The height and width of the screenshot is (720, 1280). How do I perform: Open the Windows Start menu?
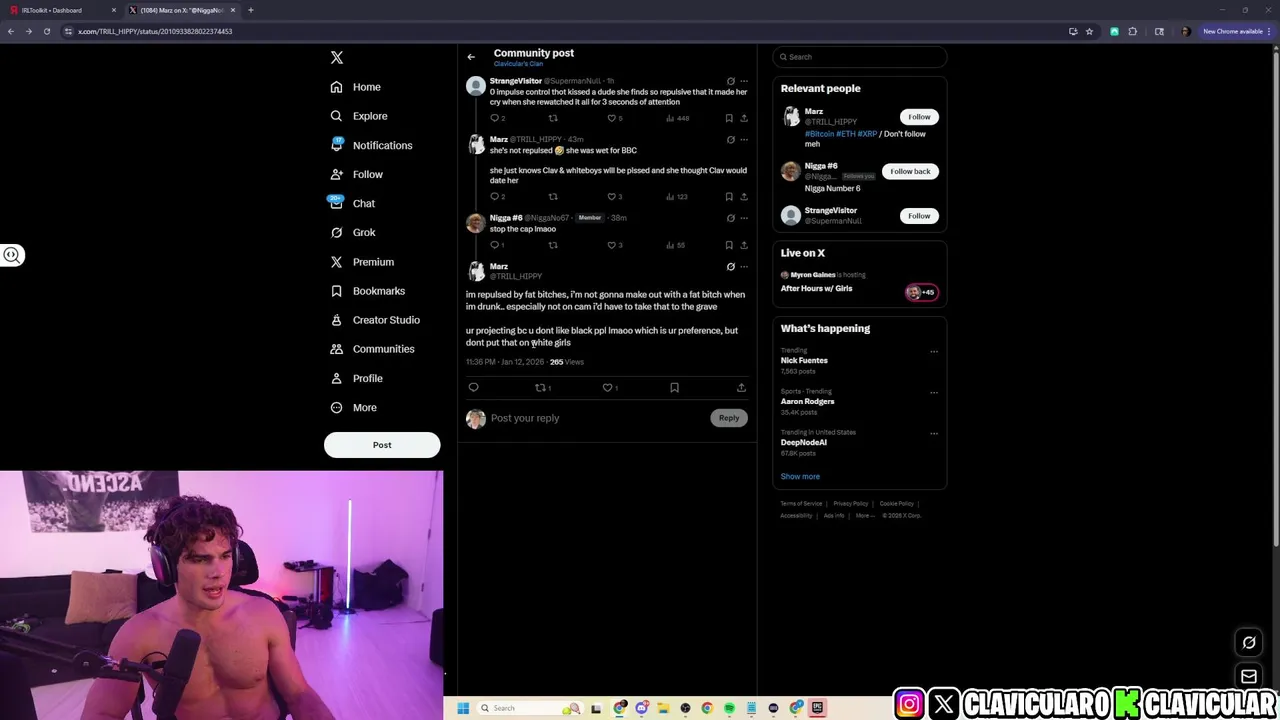(463, 709)
